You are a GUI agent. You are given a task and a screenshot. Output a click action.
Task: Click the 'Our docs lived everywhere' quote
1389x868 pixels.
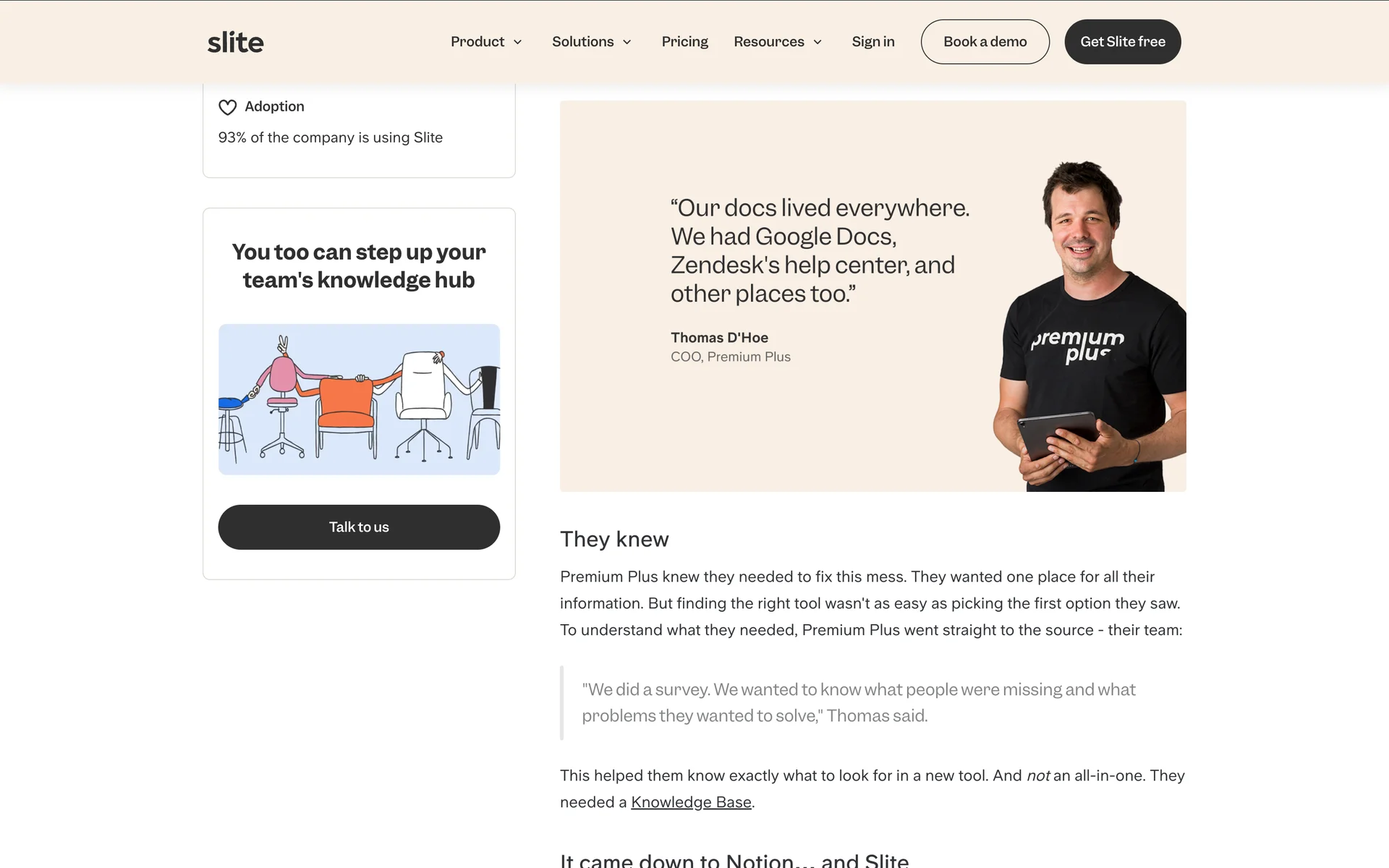point(820,250)
